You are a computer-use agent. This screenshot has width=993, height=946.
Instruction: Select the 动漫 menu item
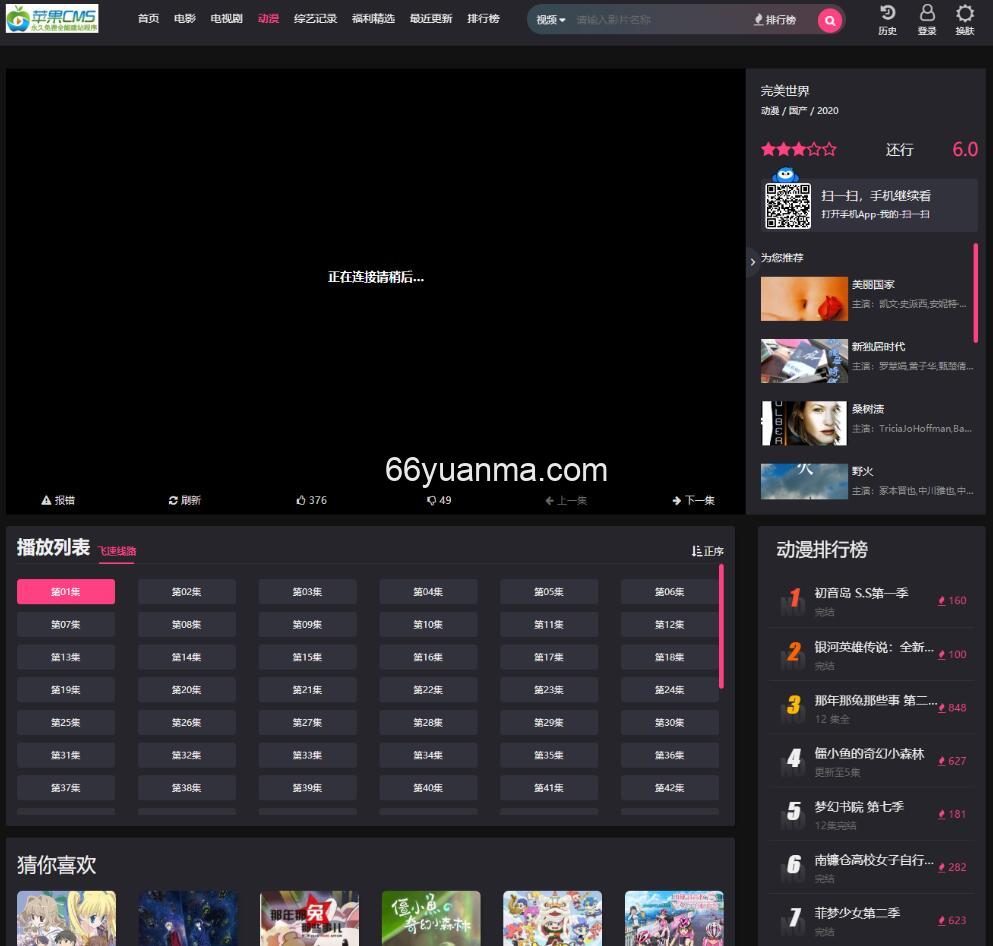[x=268, y=18]
